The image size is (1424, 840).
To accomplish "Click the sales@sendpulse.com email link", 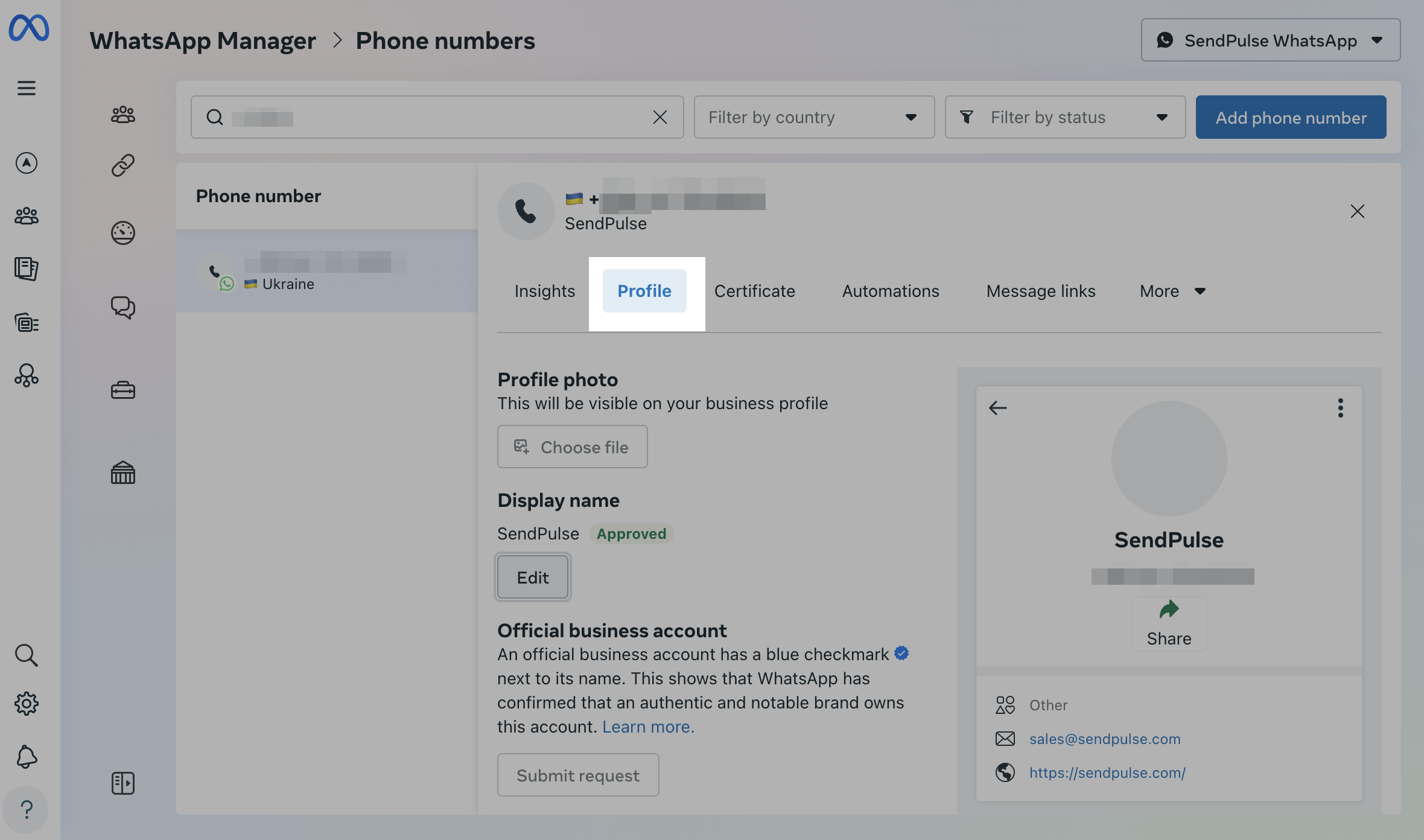I will [1105, 739].
